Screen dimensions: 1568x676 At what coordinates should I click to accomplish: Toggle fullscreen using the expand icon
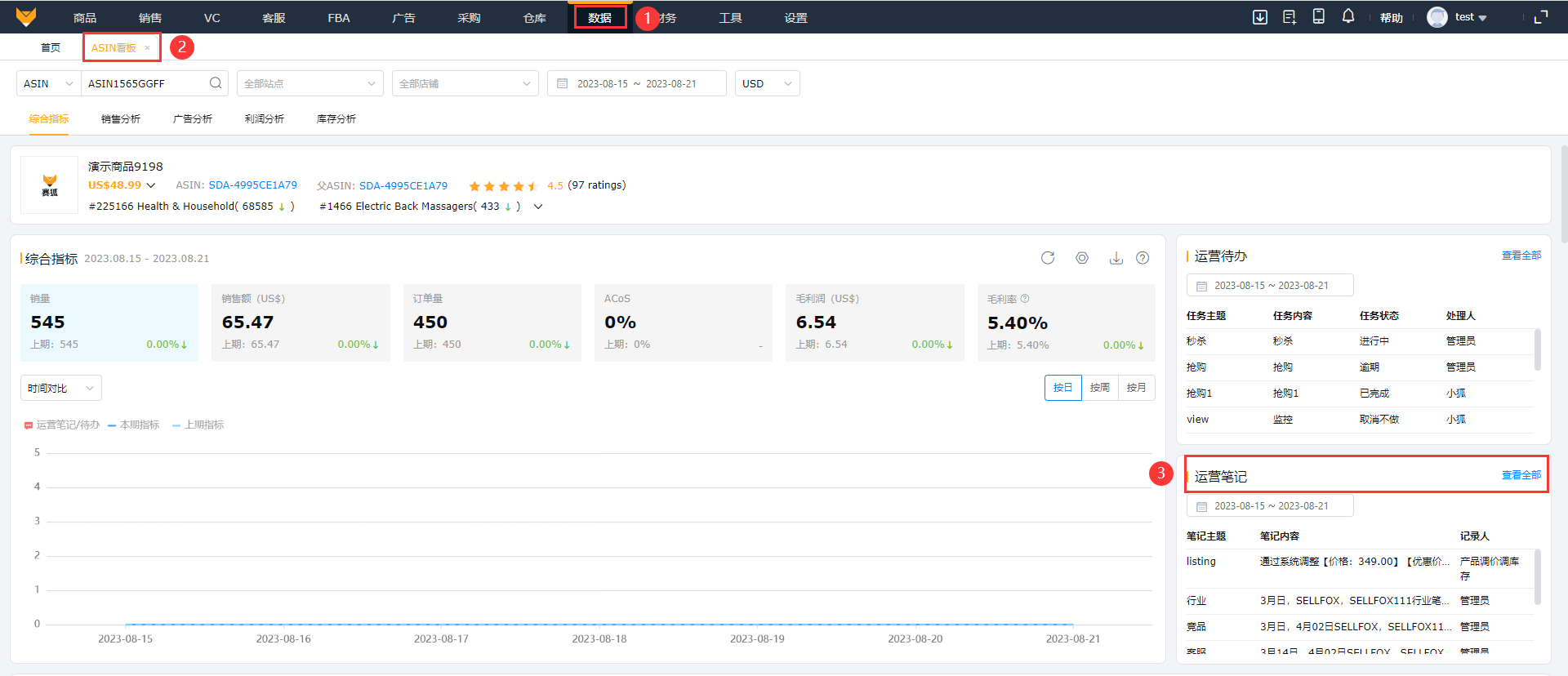click(x=1541, y=17)
